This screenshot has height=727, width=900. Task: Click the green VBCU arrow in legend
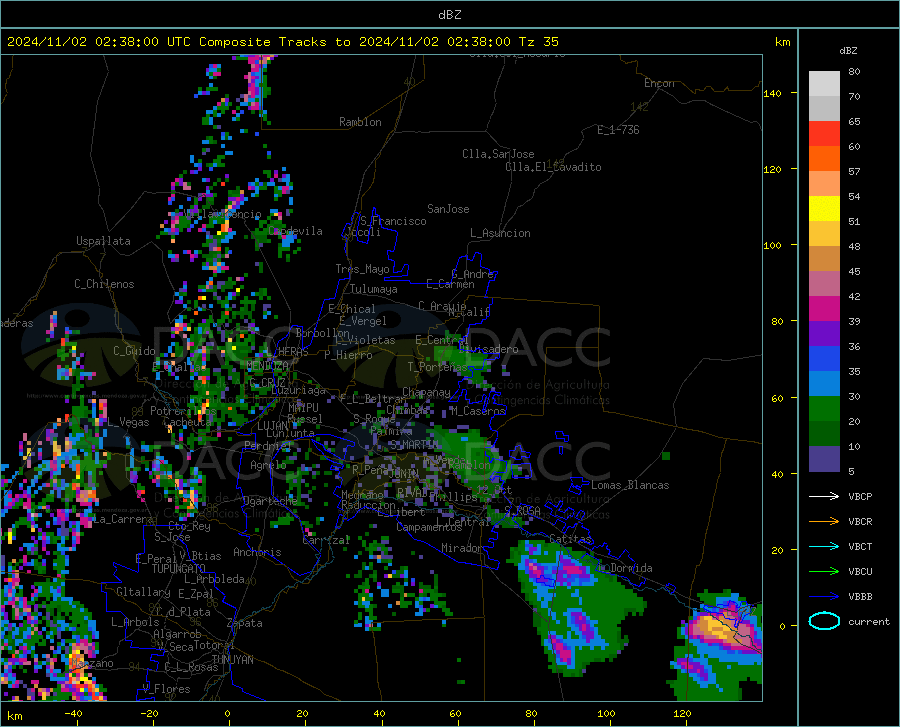tap(824, 571)
